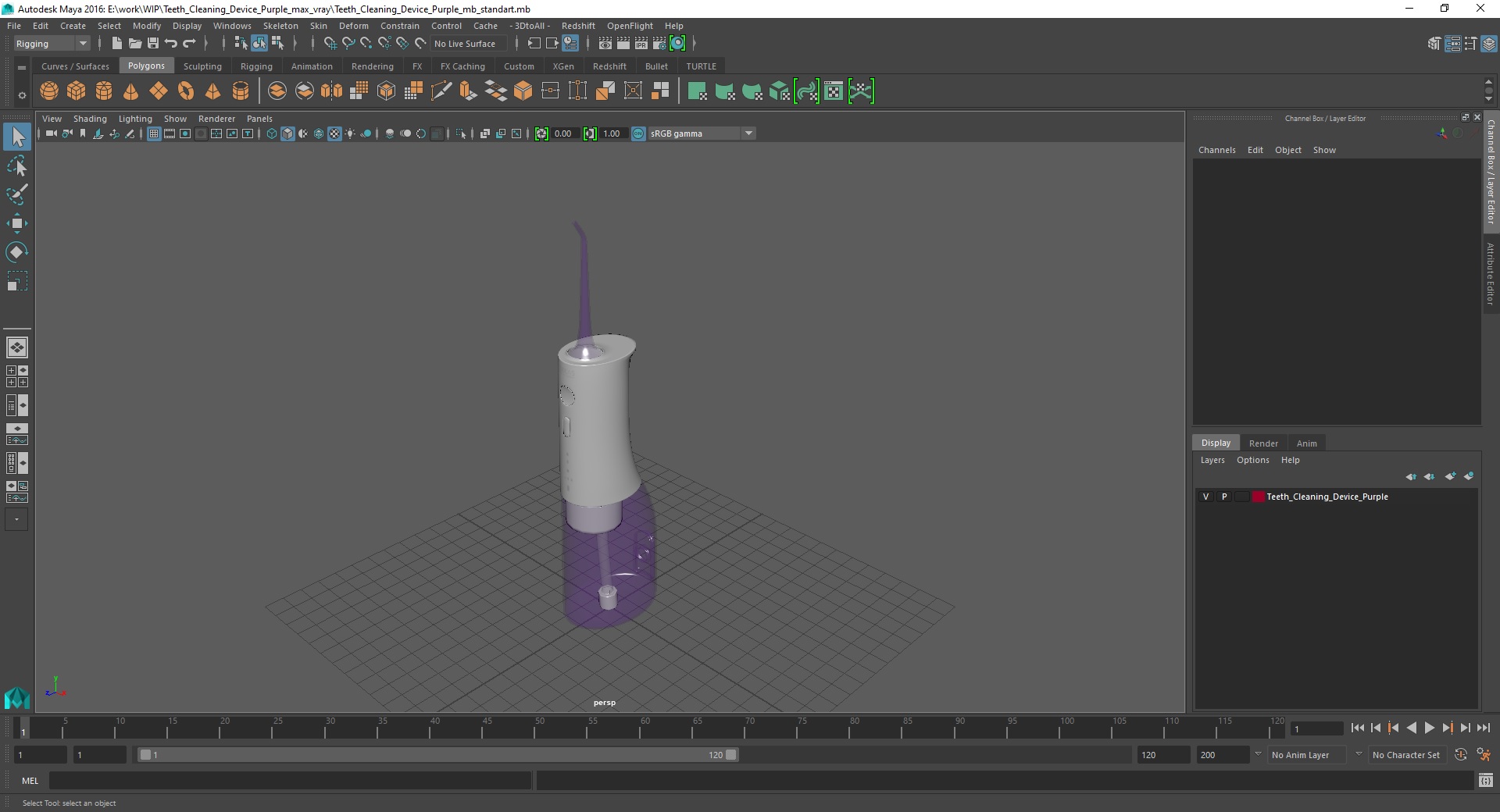Open the Skeleton menu

pyautogui.click(x=280, y=26)
